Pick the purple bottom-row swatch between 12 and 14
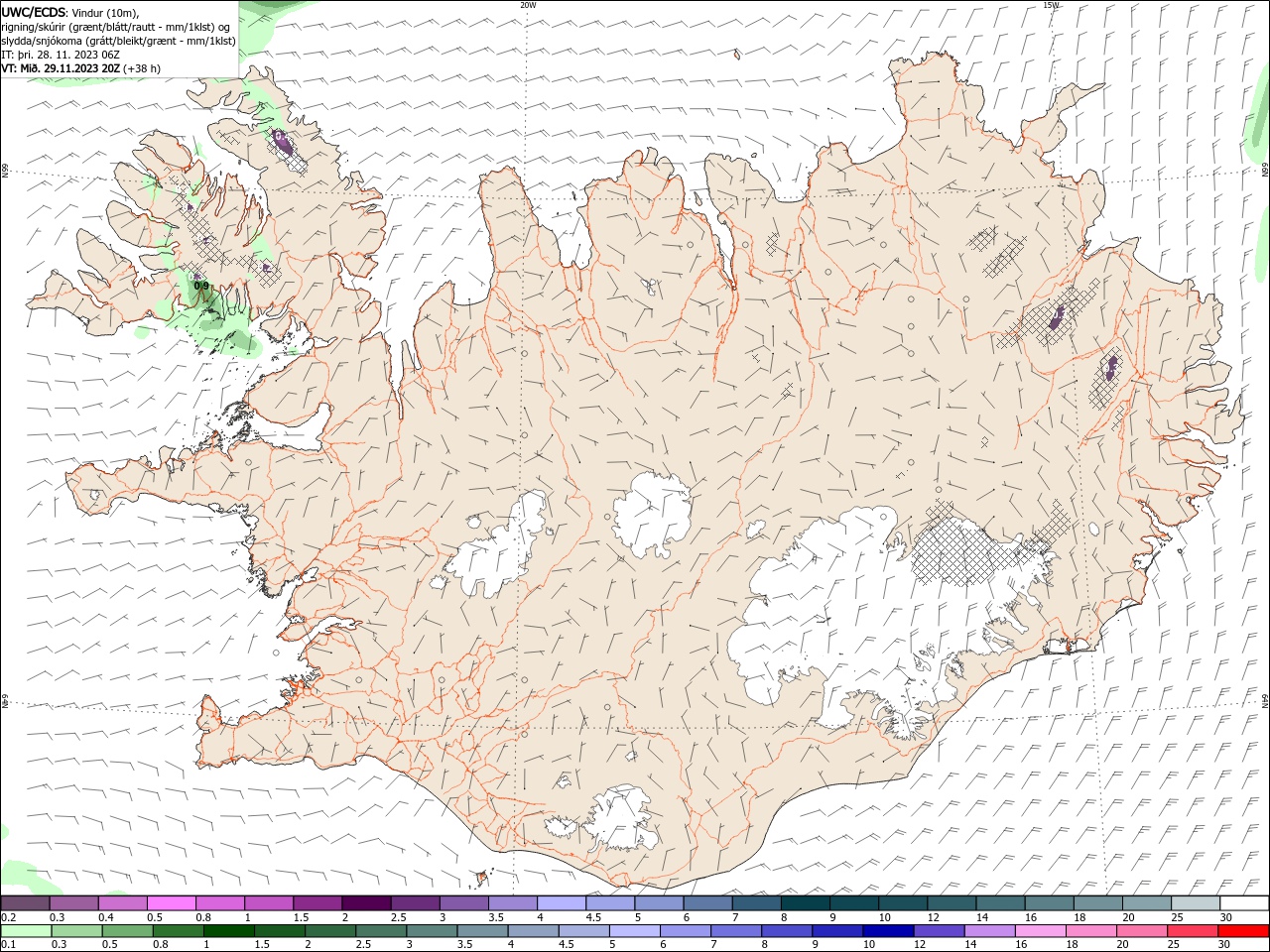 (x=939, y=931)
